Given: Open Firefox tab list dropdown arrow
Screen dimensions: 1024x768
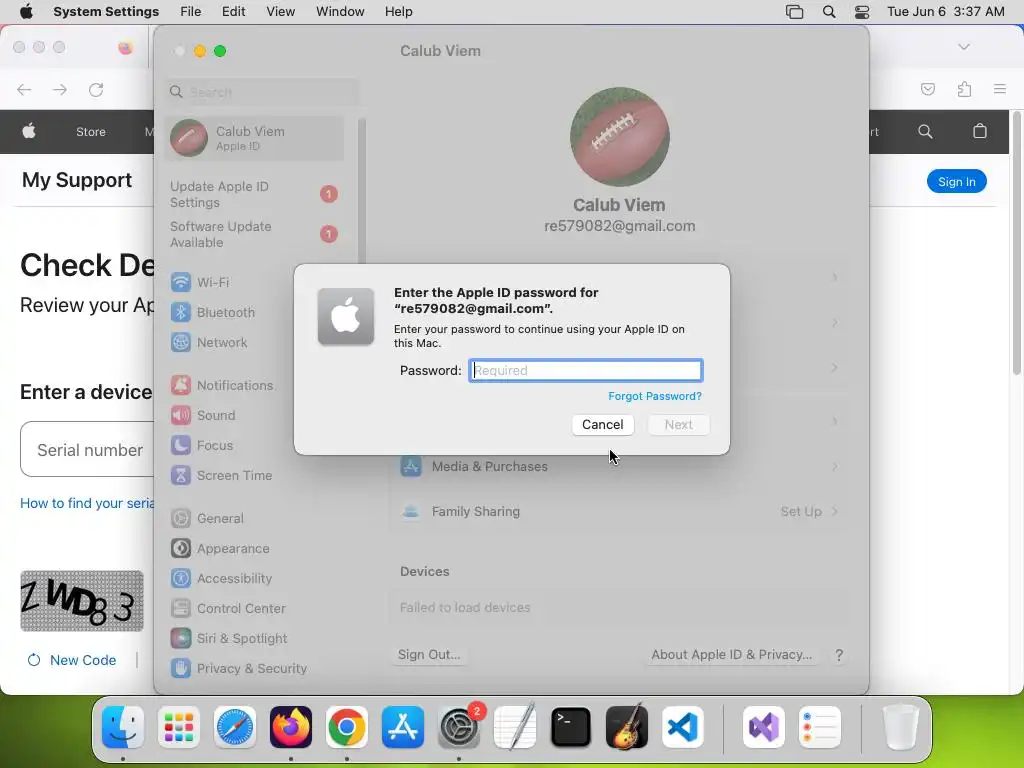Looking at the screenshot, I should [964, 47].
